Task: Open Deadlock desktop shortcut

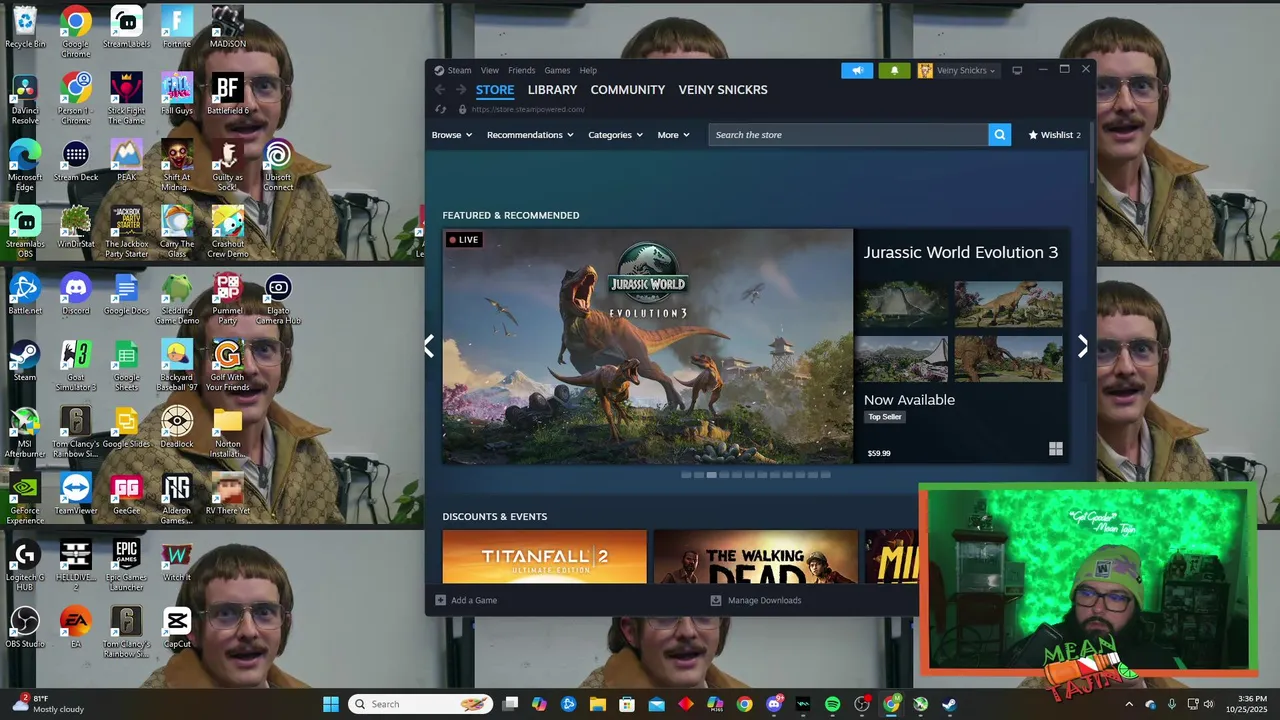Action: pos(177,427)
